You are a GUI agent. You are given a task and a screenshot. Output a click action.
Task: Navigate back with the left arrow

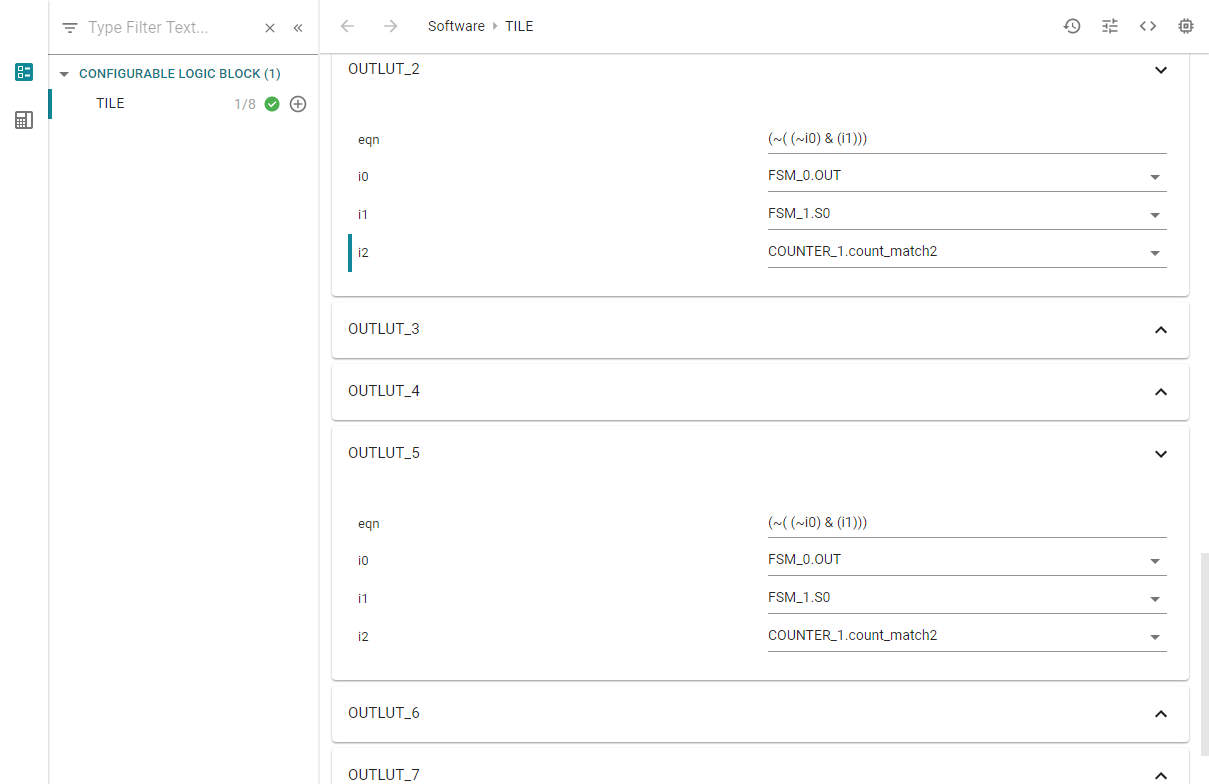click(x=347, y=27)
